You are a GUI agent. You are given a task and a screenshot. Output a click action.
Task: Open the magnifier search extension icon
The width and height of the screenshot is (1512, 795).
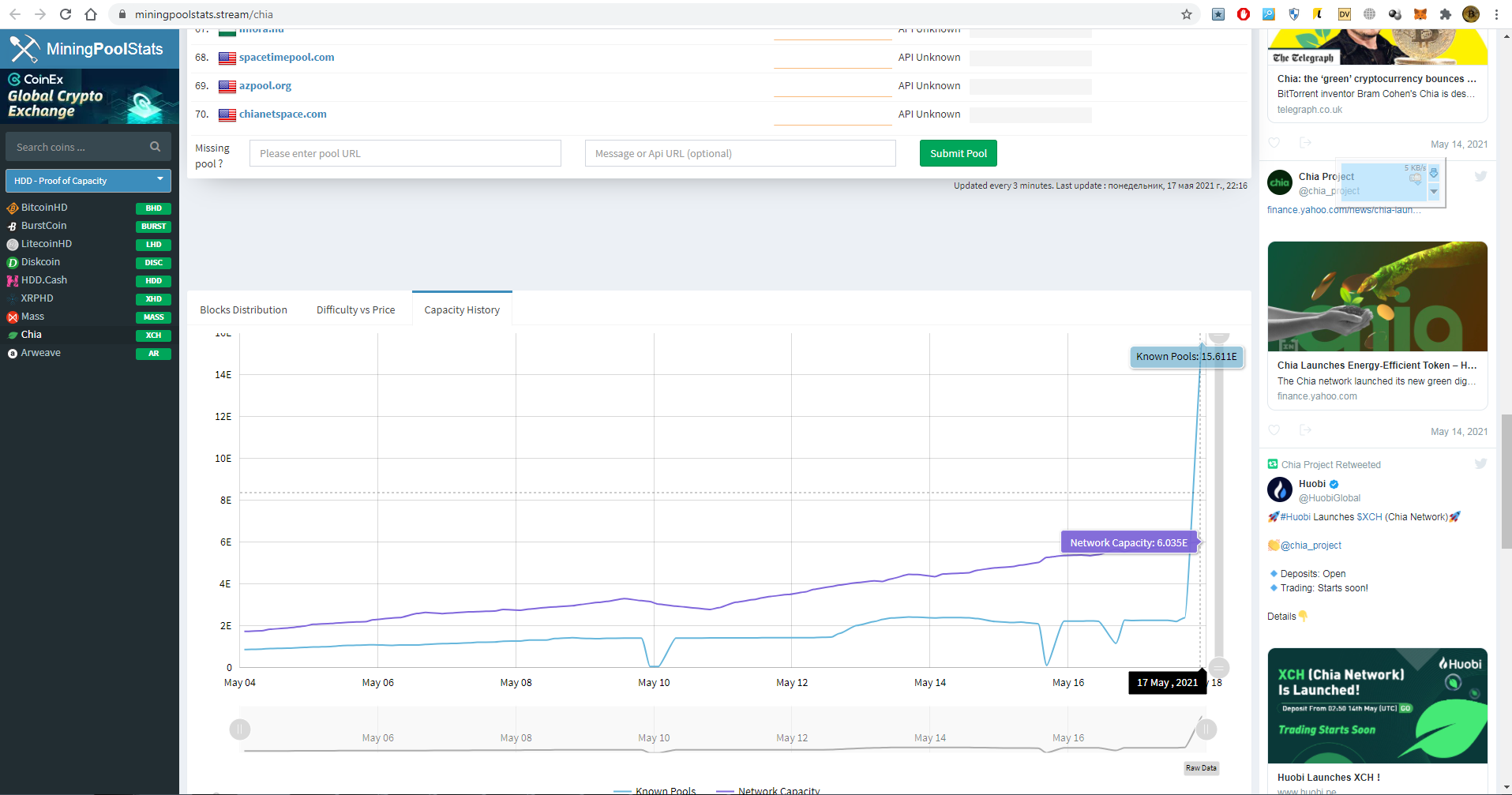click(1269, 14)
